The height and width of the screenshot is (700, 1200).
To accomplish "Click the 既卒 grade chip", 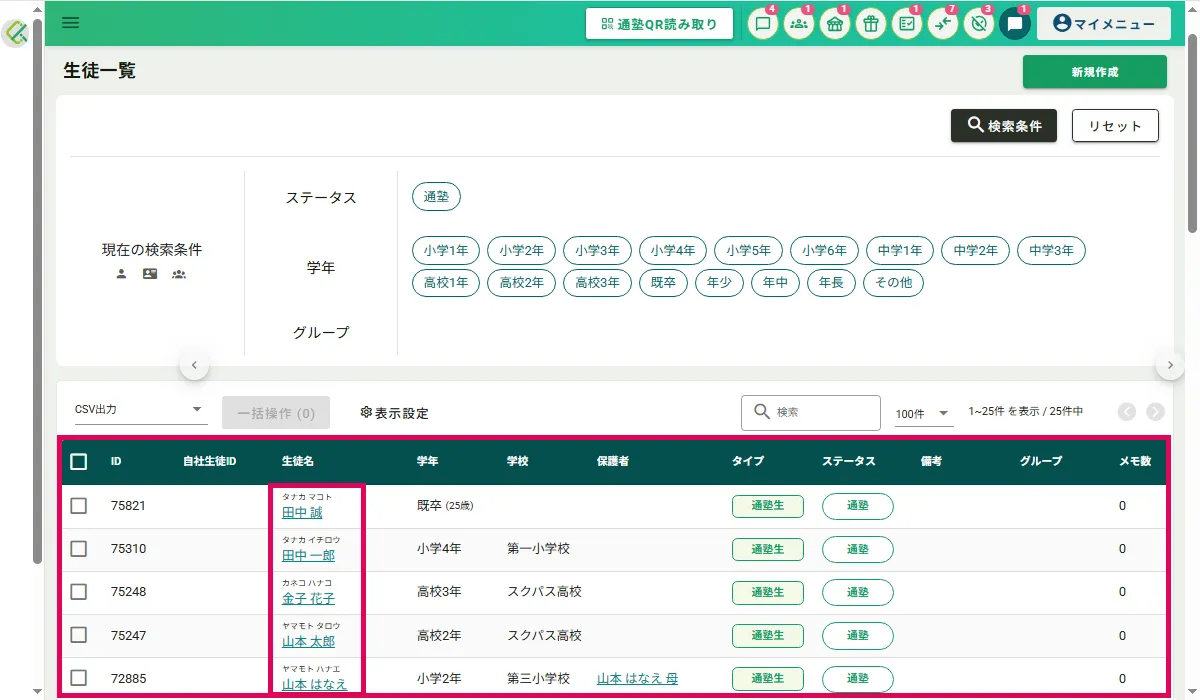I will pyautogui.click(x=663, y=283).
